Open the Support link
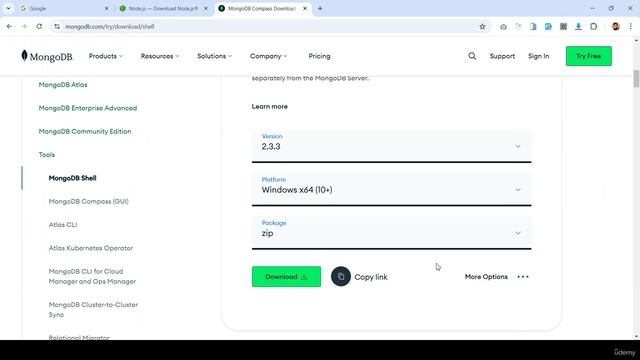 [502, 56]
